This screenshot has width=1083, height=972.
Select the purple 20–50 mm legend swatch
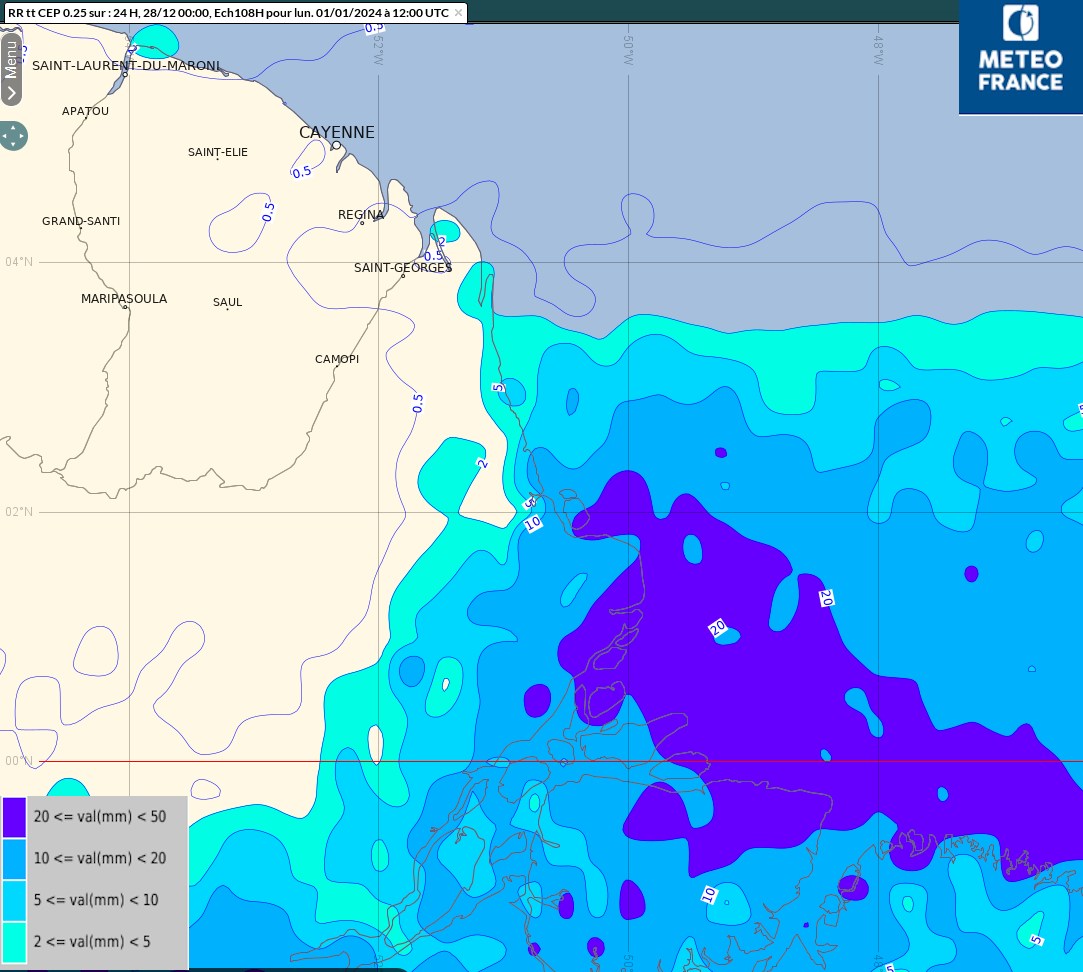pyautogui.click(x=14, y=816)
